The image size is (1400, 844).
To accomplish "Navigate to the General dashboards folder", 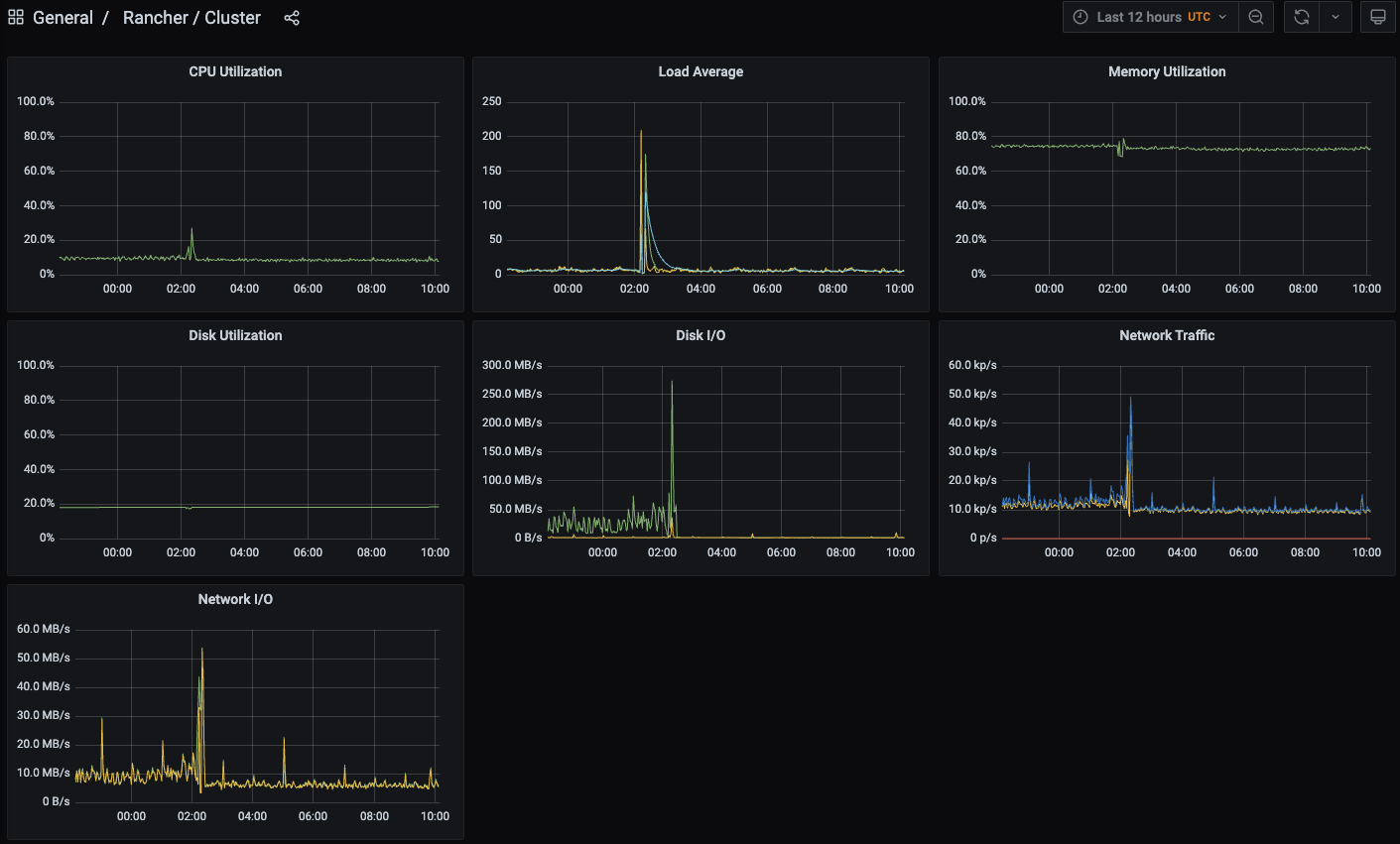I will tap(64, 17).
